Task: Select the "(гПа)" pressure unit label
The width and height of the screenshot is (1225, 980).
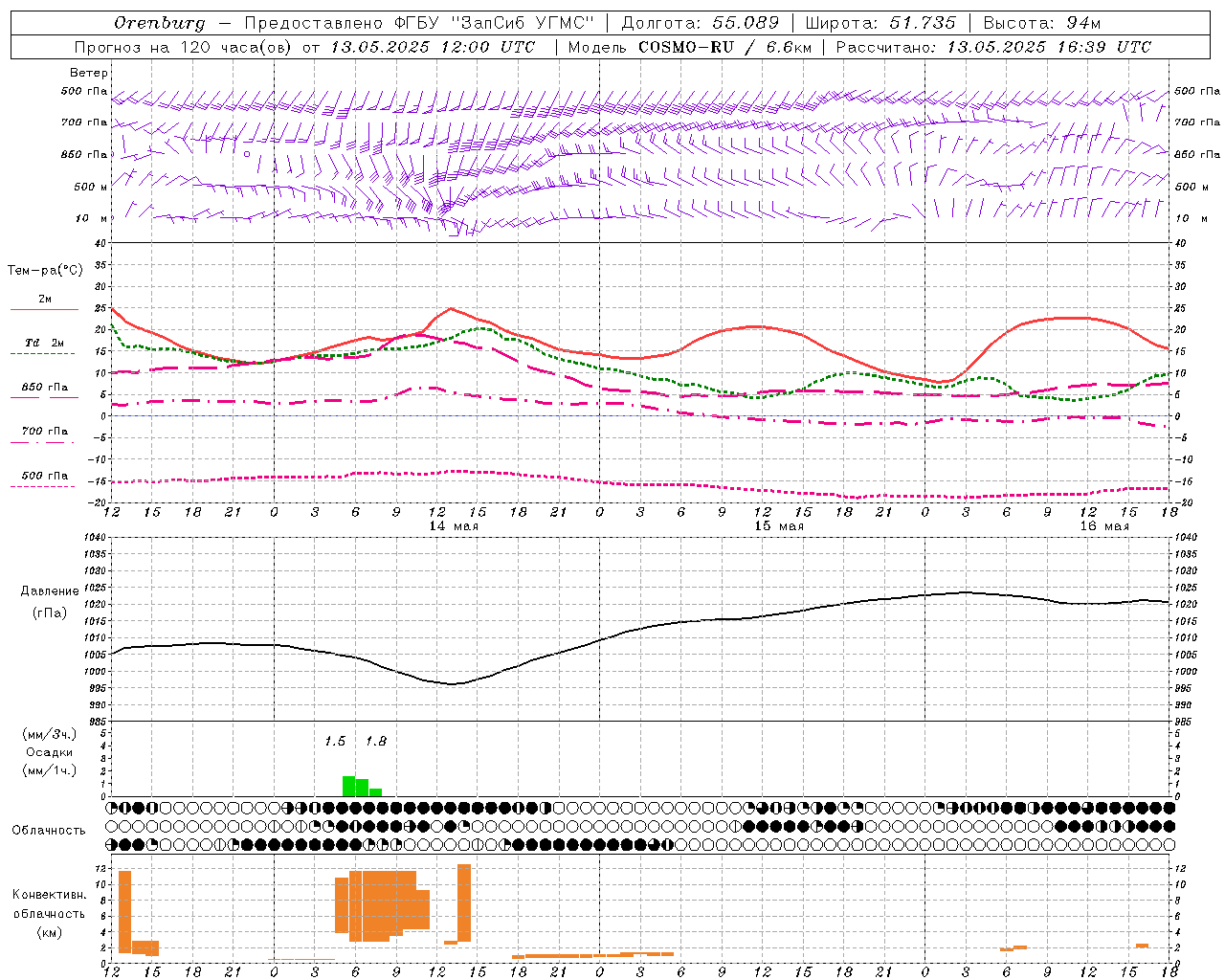Action: tap(50, 612)
